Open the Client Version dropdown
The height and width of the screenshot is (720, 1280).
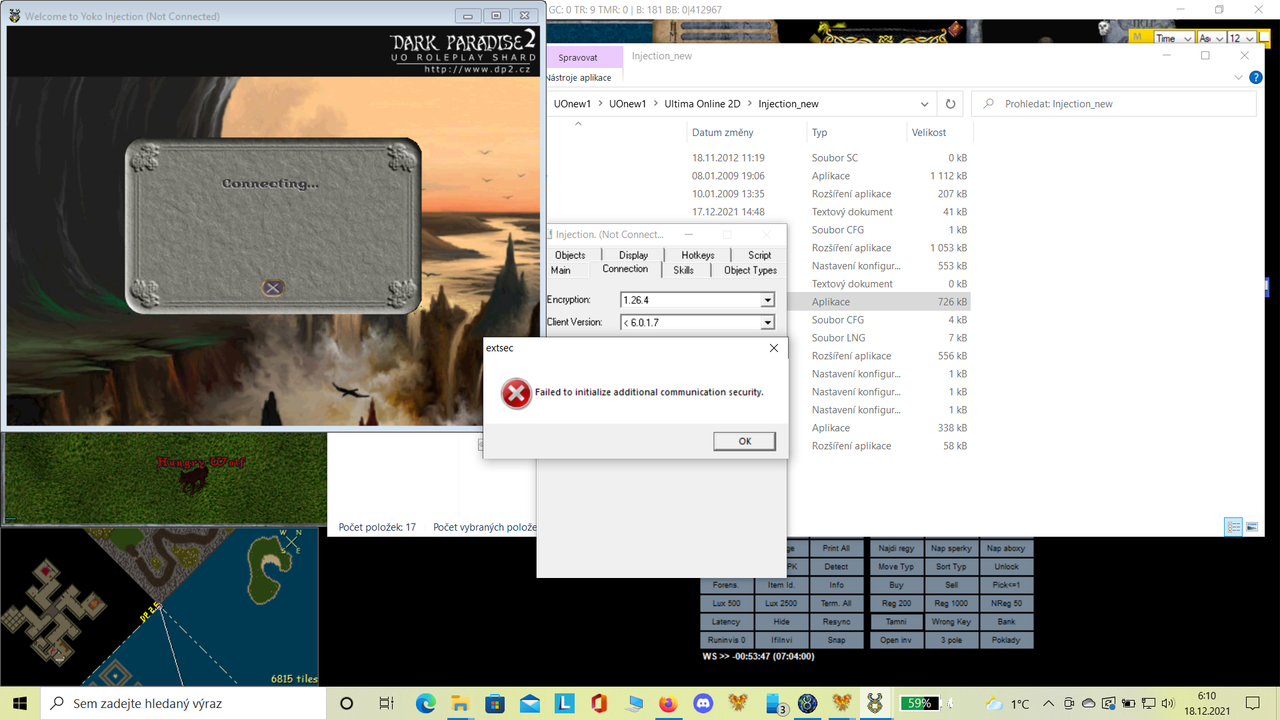click(767, 322)
